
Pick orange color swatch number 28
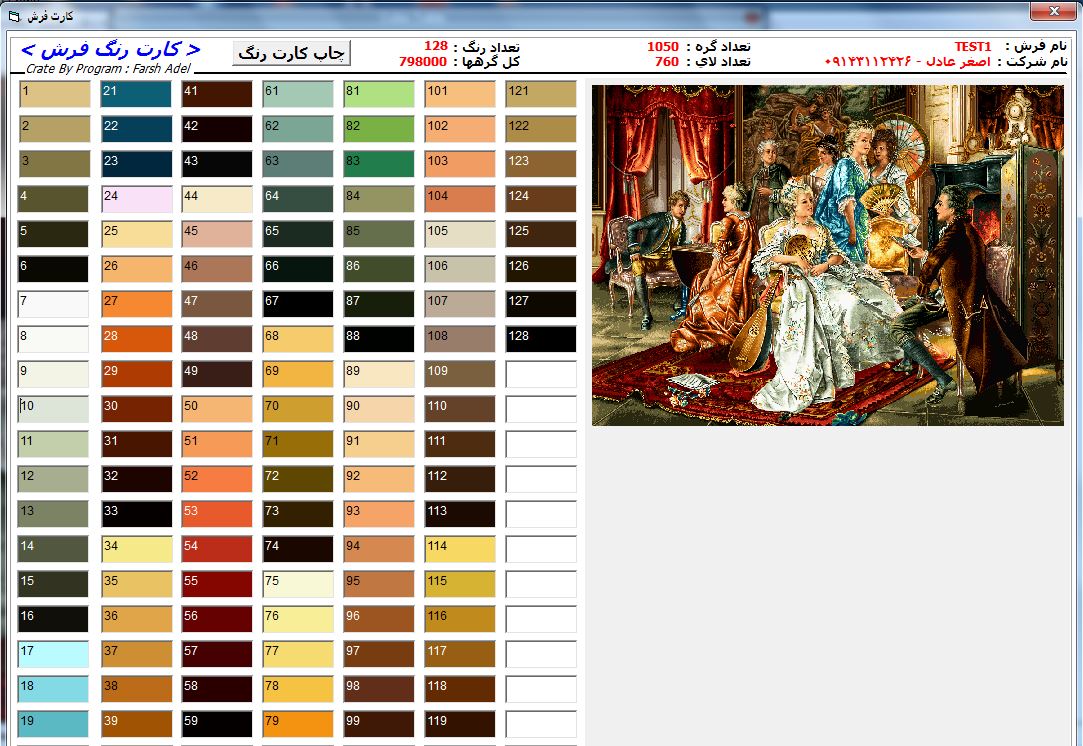click(x=136, y=339)
